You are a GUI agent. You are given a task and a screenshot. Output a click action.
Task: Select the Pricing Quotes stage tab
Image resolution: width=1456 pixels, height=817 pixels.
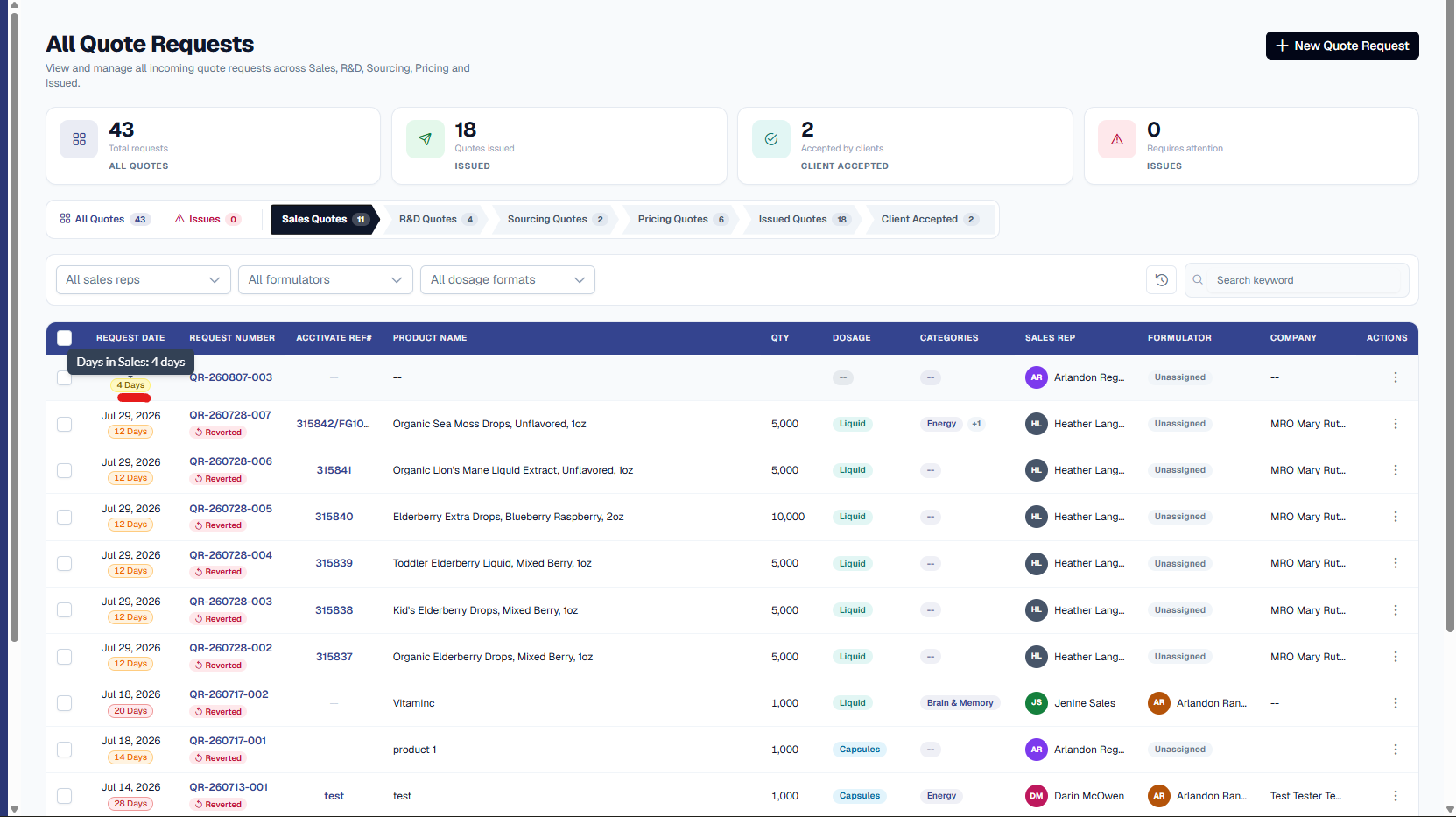click(x=681, y=220)
